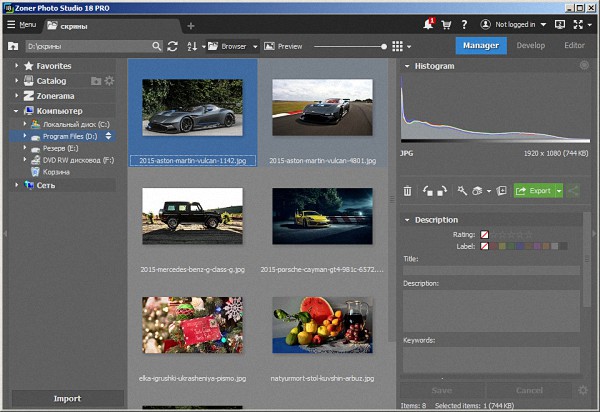The height and width of the screenshot is (412, 600).
Task: Open the shopping cart icon
Action: [x=446, y=25]
